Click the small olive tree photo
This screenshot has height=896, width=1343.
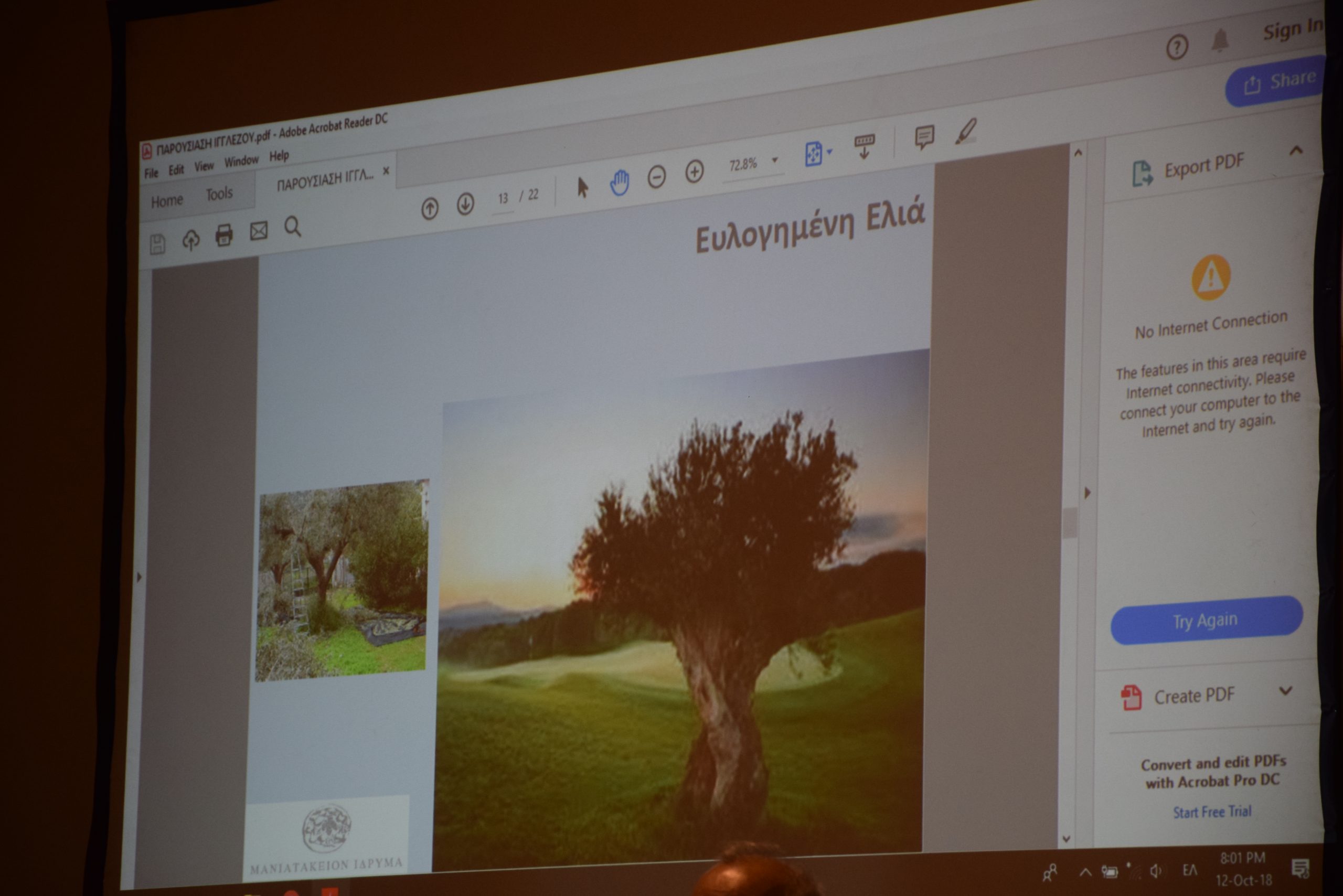click(x=342, y=580)
